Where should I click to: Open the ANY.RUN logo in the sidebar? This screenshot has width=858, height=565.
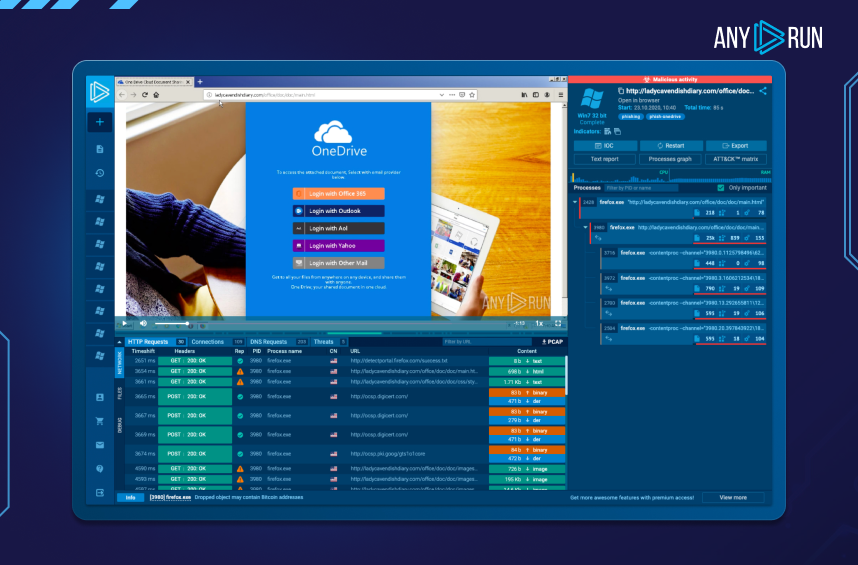[100, 92]
